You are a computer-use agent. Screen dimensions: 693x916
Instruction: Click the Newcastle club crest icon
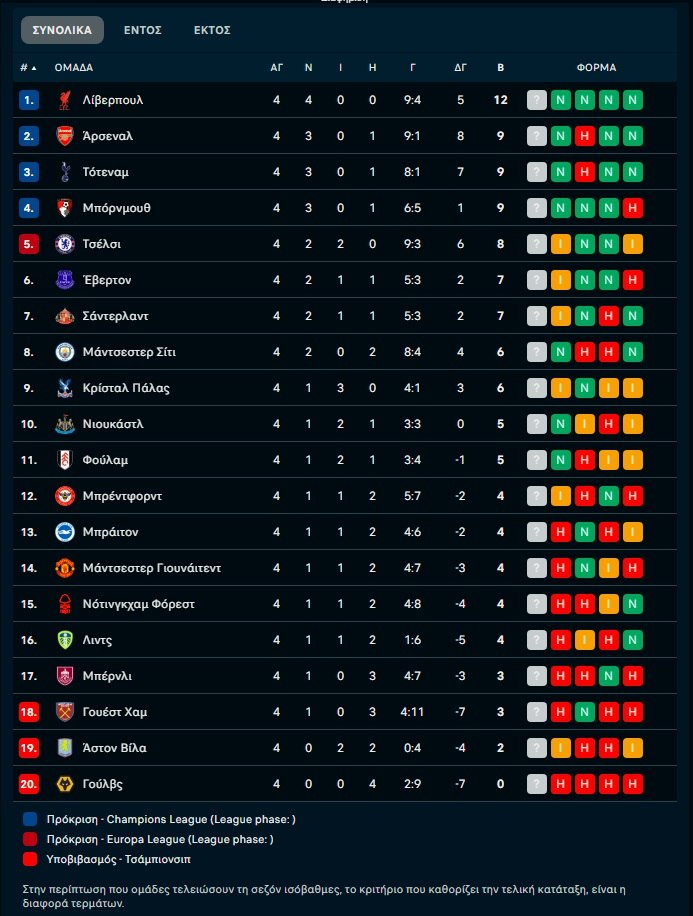(64, 424)
